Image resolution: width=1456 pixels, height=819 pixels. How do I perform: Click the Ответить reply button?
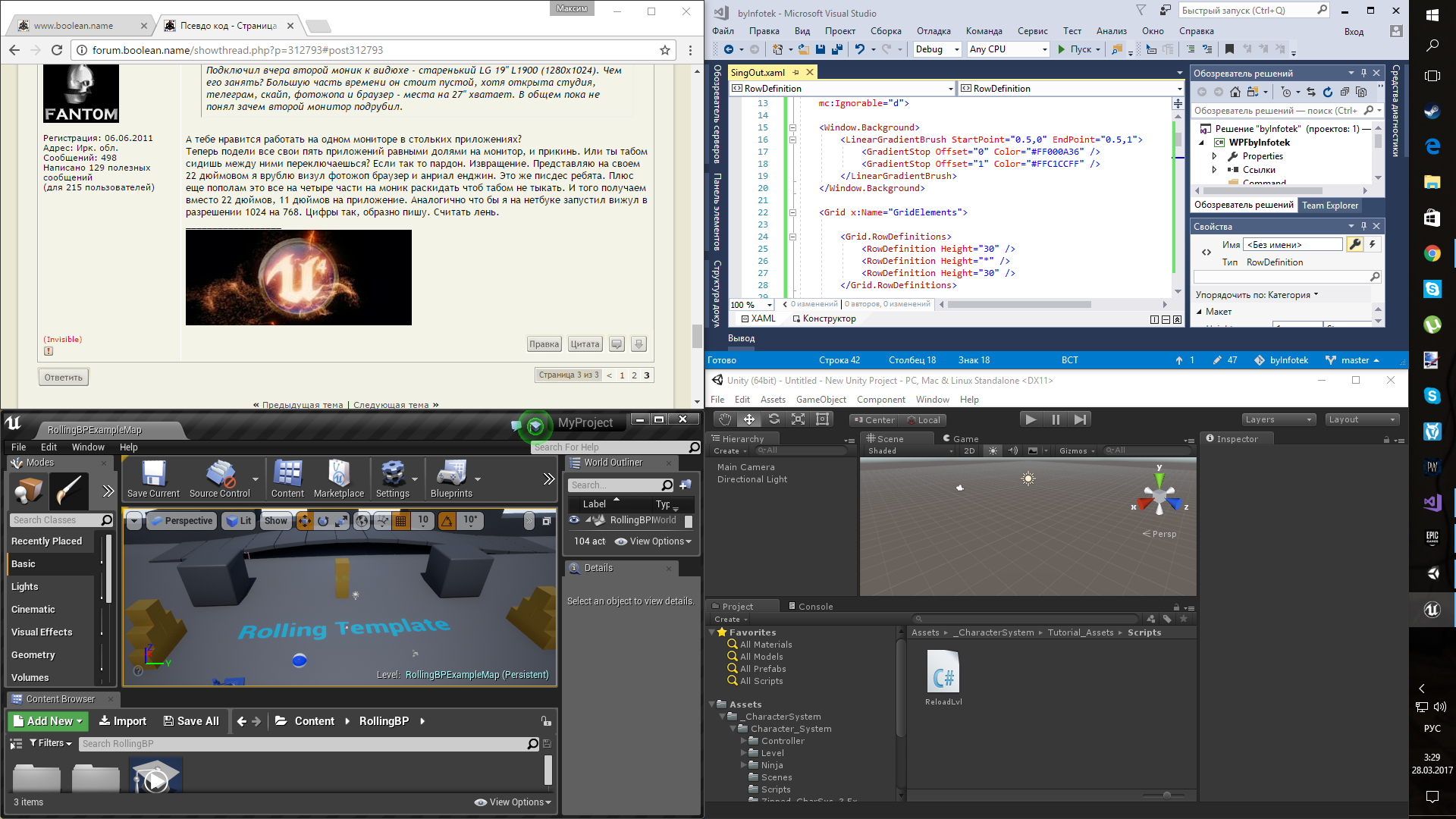[64, 378]
